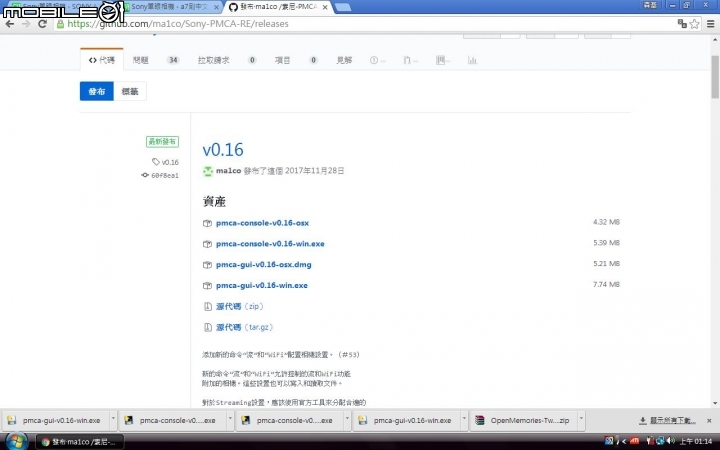This screenshot has height=450, width=720.
Task: Click the package icon beside pmca-gui-v0.16-osx.dmg
Action: coord(207,265)
